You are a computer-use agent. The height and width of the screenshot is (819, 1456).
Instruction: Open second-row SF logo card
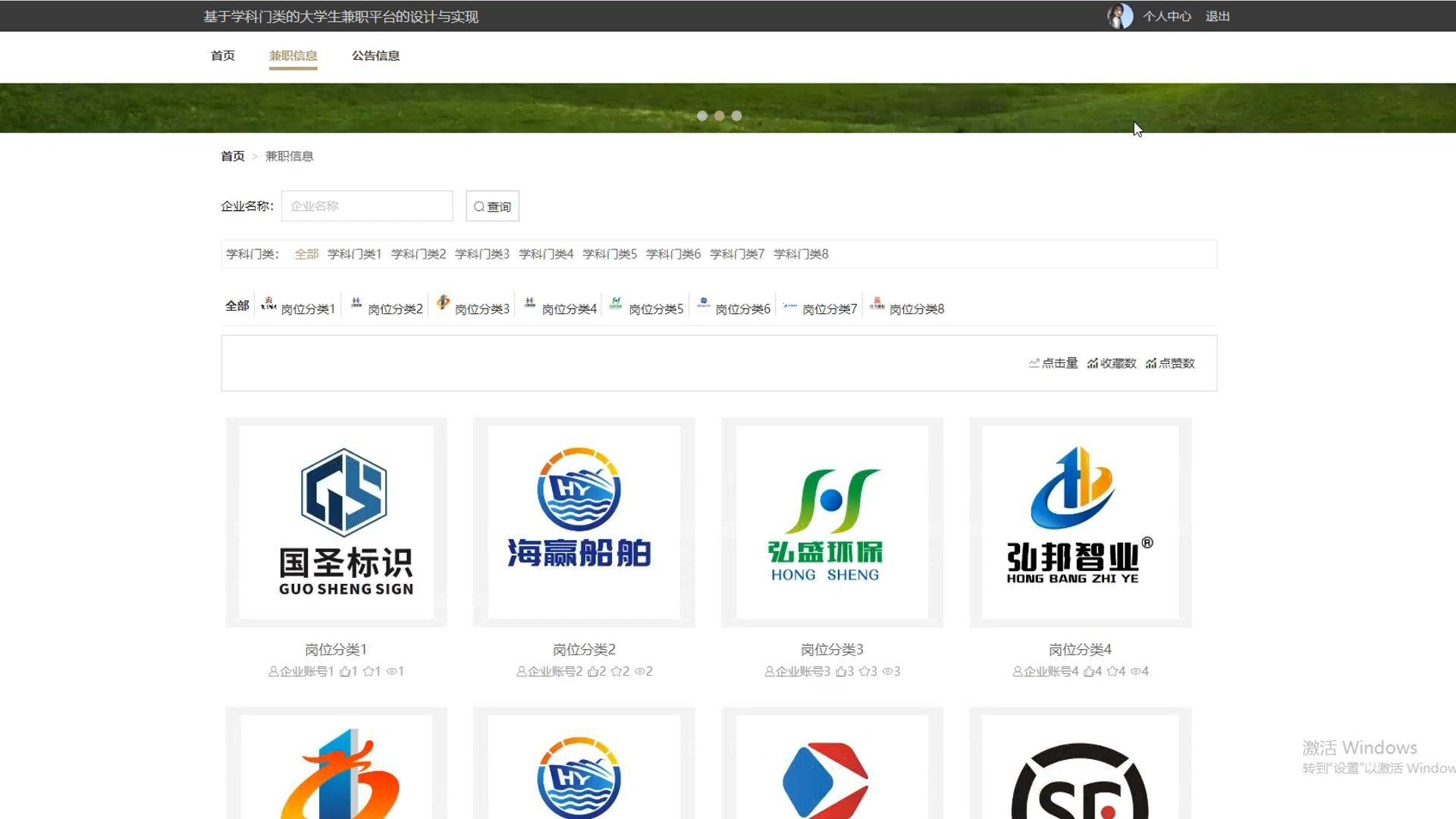click(x=1080, y=763)
